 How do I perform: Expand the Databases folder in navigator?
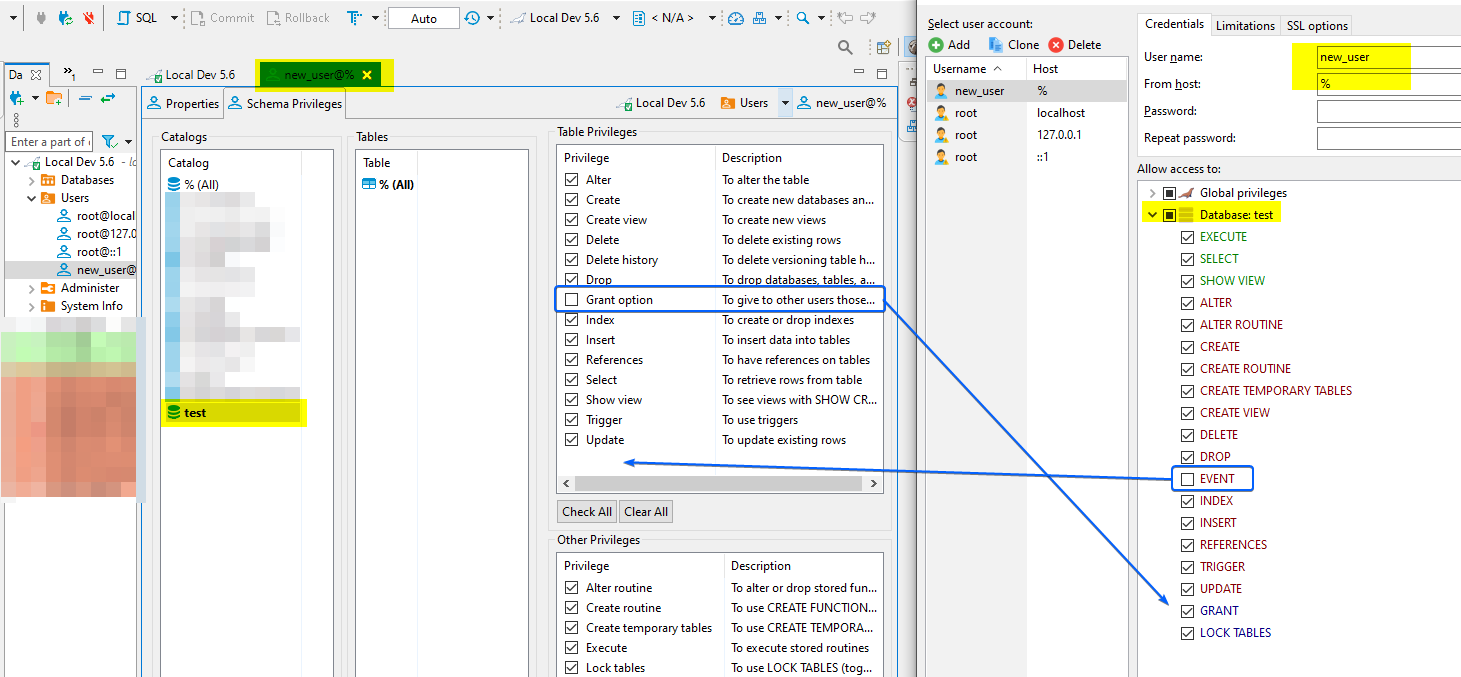tap(32, 180)
